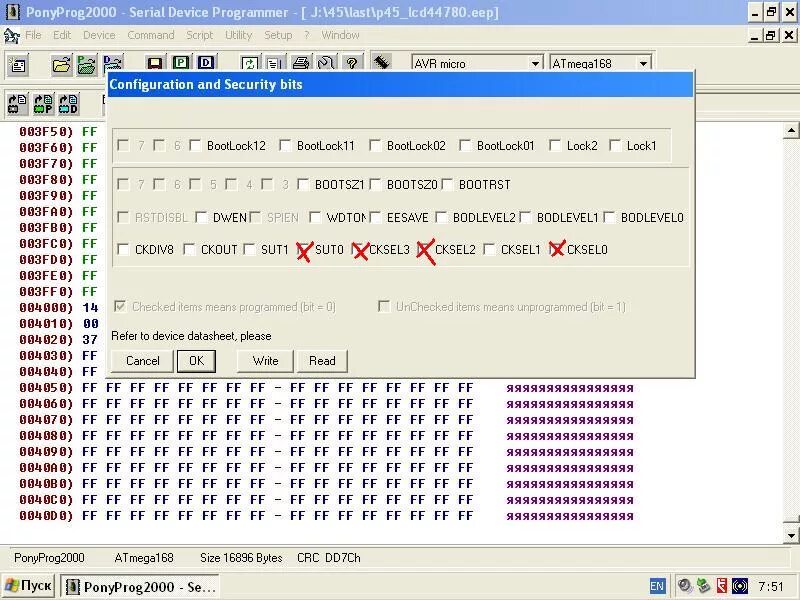Click the Safely Remove Hardware tray icon
This screenshot has height=600, width=800.
(703, 586)
